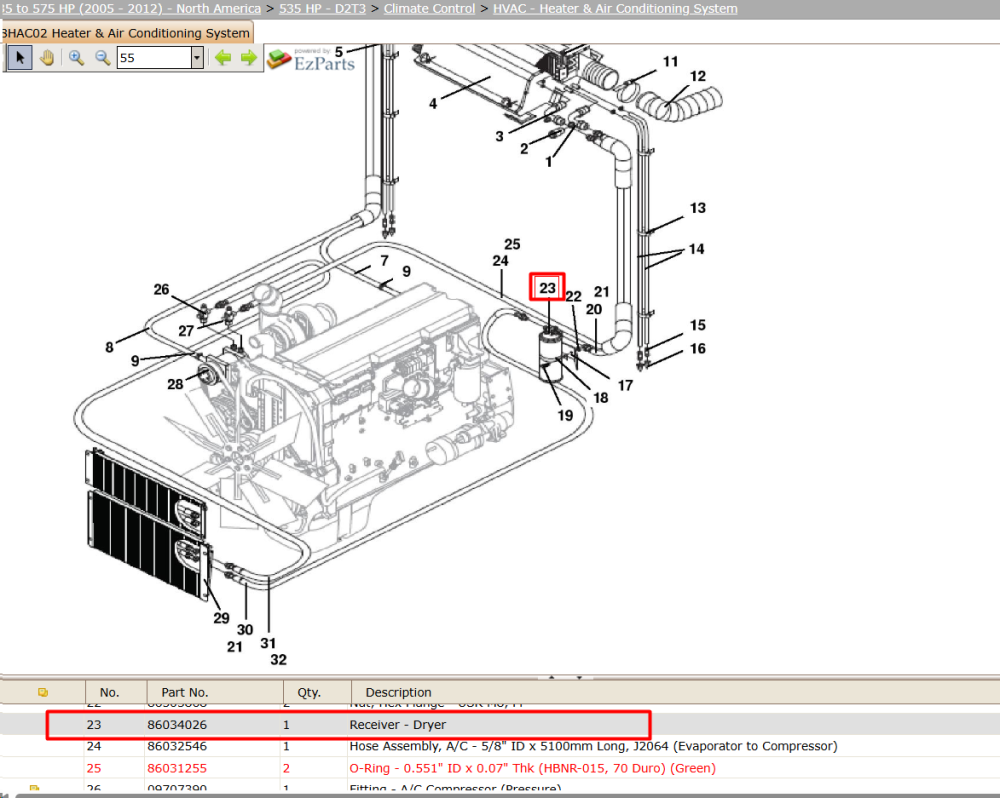Screen dimensions: 1000x798
Task: Open the zoom level dropdown arrow
Action: point(197,58)
